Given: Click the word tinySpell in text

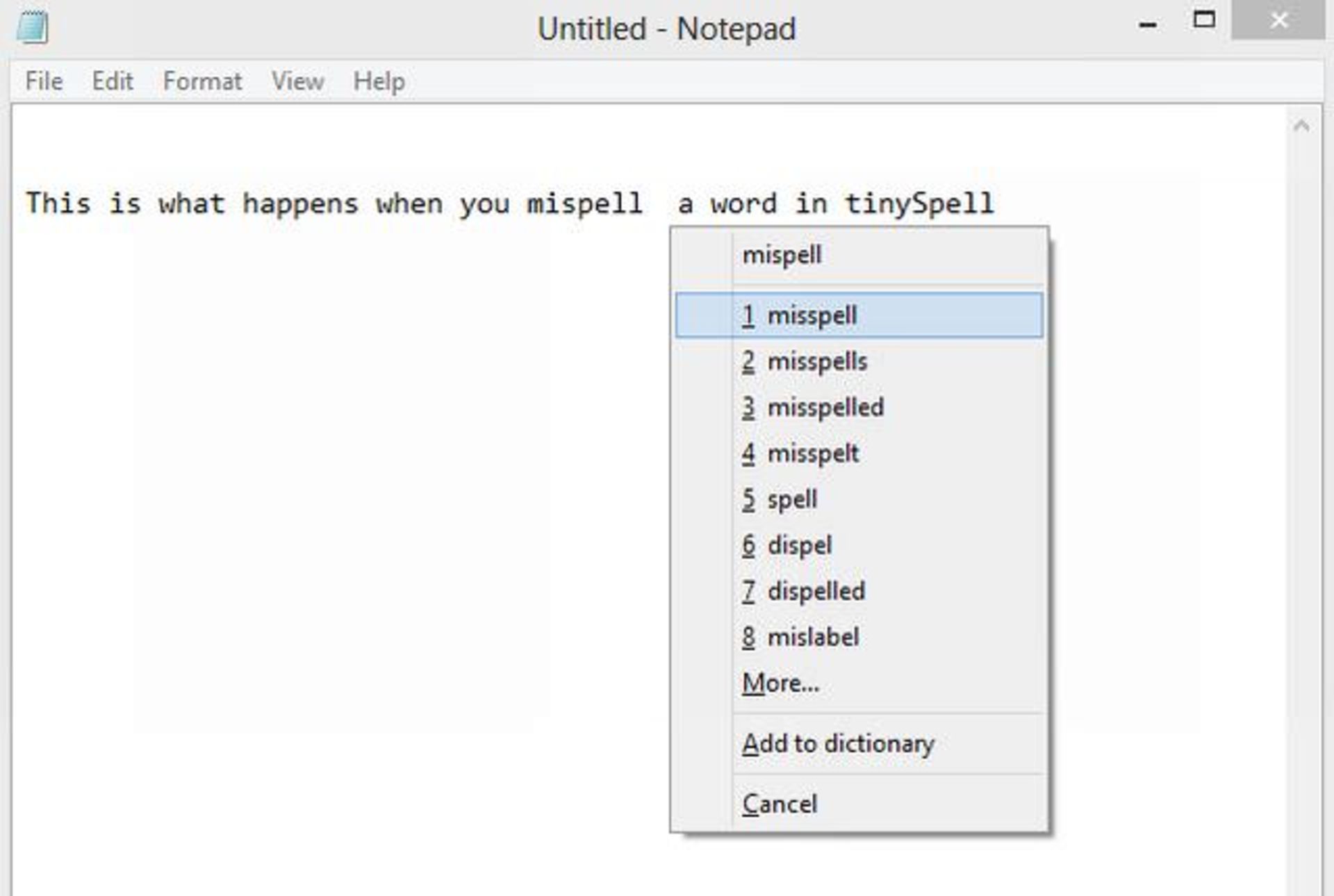Looking at the screenshot, I should coord(919,204).
